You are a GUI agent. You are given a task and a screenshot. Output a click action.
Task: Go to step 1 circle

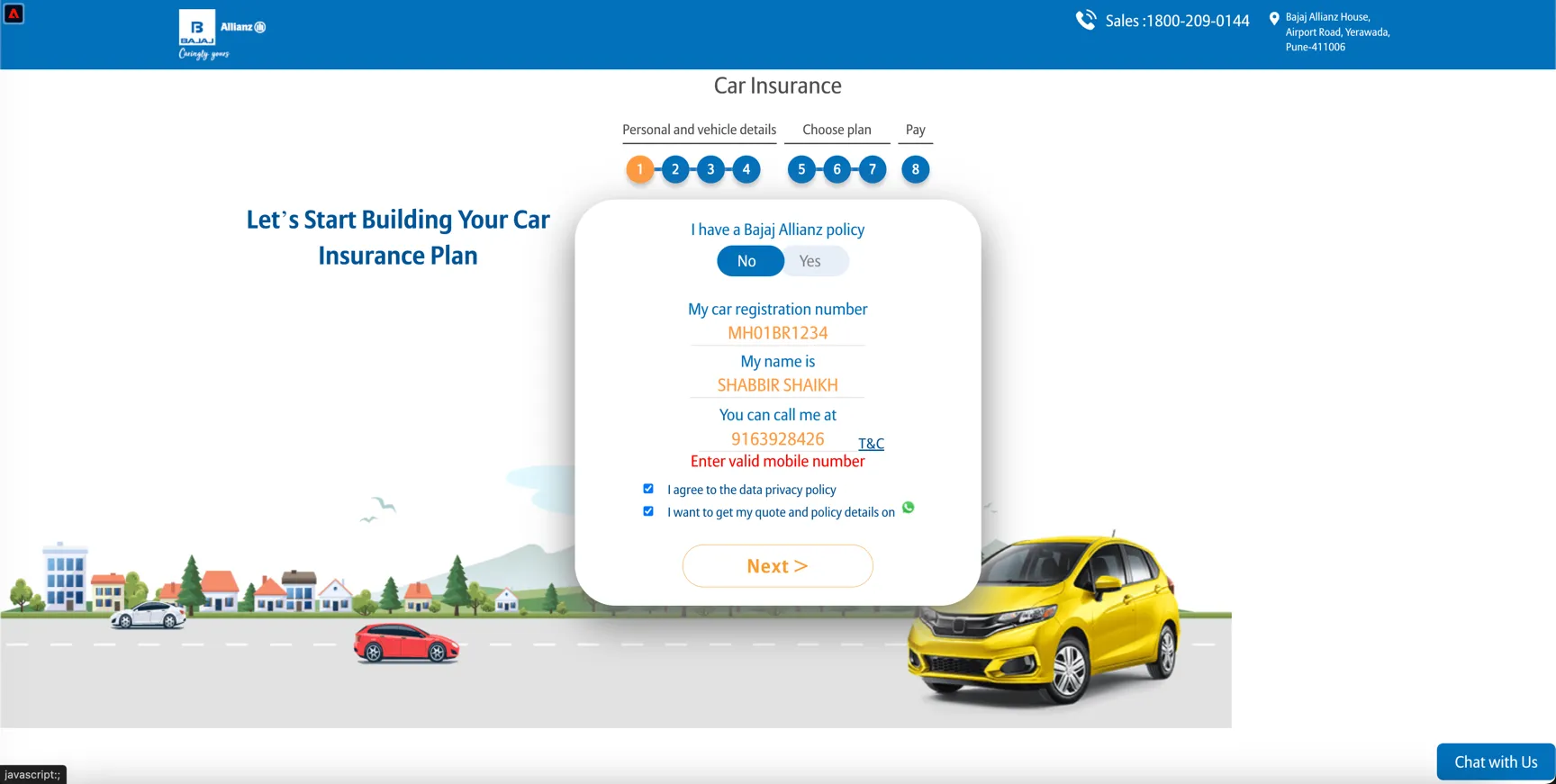point(640,169)
